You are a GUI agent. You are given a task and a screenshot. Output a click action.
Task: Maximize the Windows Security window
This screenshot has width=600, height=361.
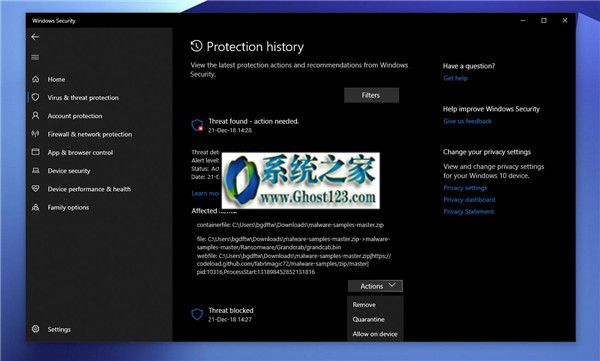544,21
